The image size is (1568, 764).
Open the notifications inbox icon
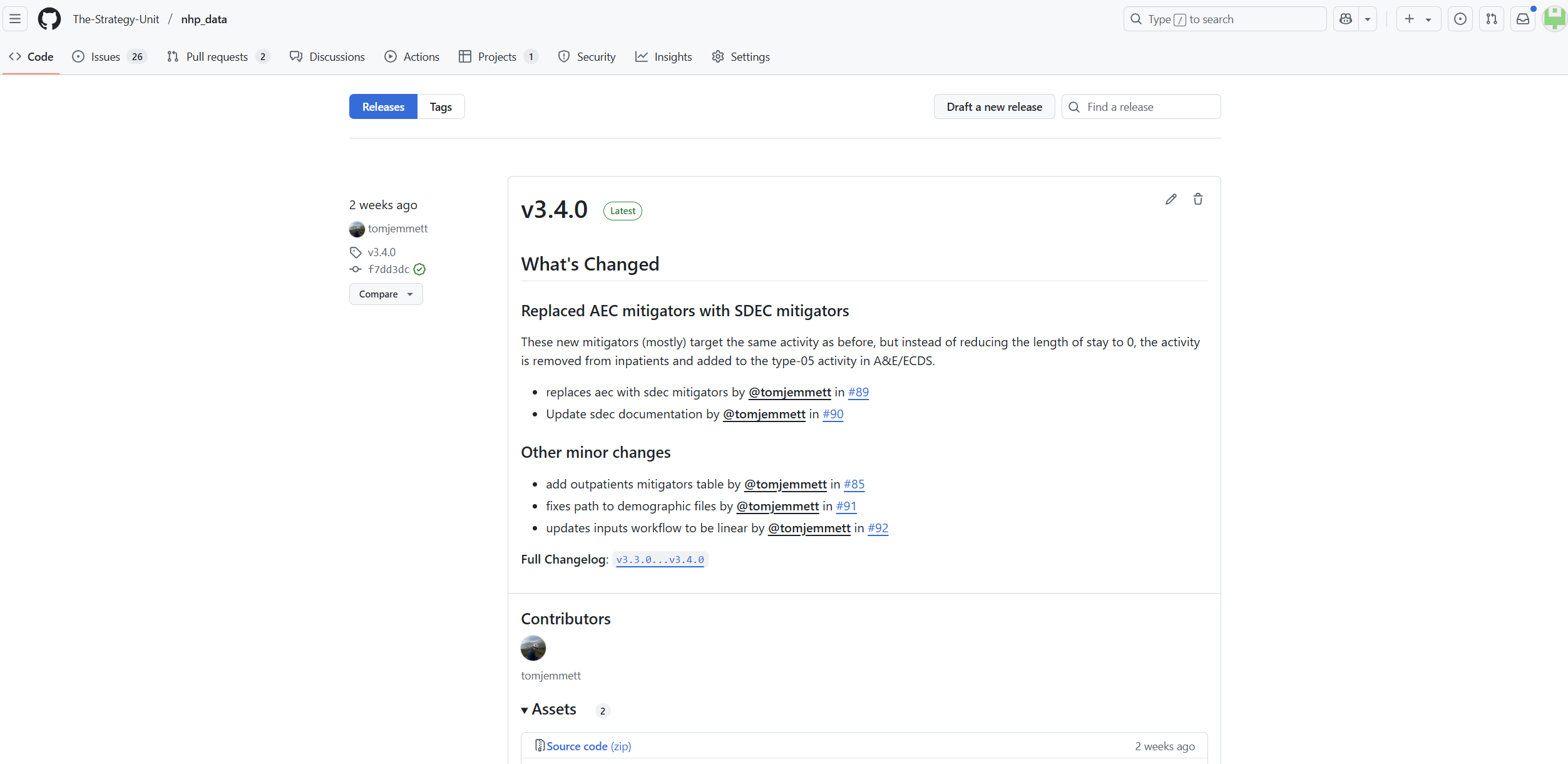point(1522,19)
